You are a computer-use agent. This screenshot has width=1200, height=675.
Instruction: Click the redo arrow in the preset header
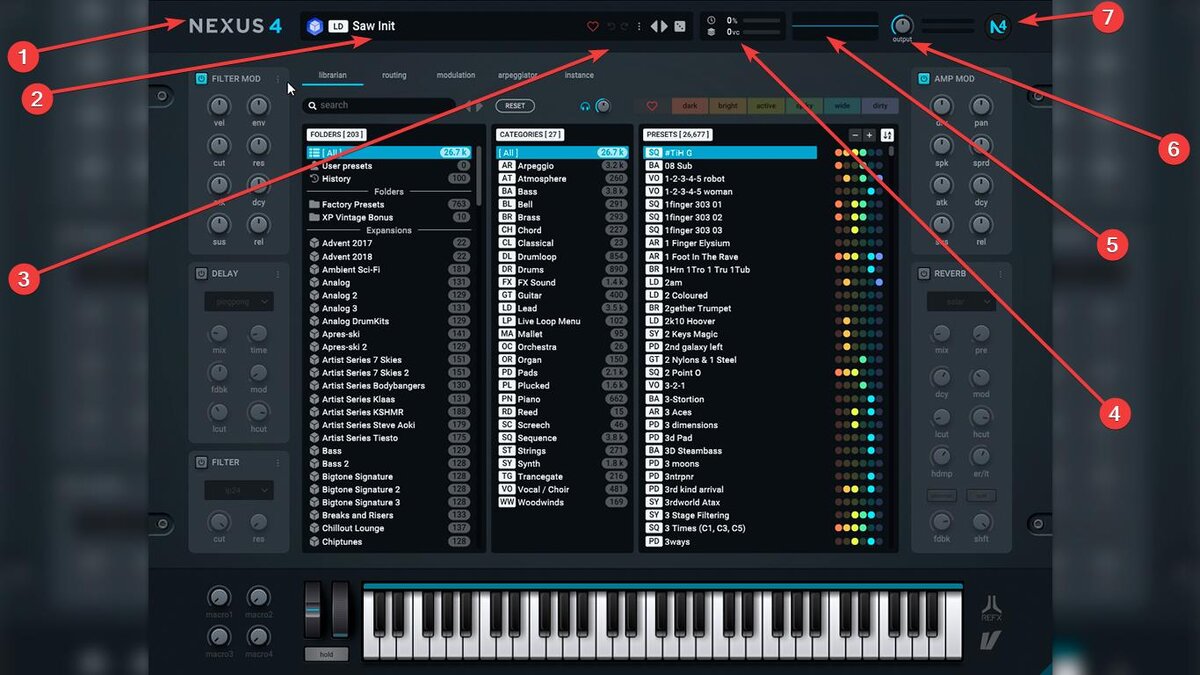625,26
